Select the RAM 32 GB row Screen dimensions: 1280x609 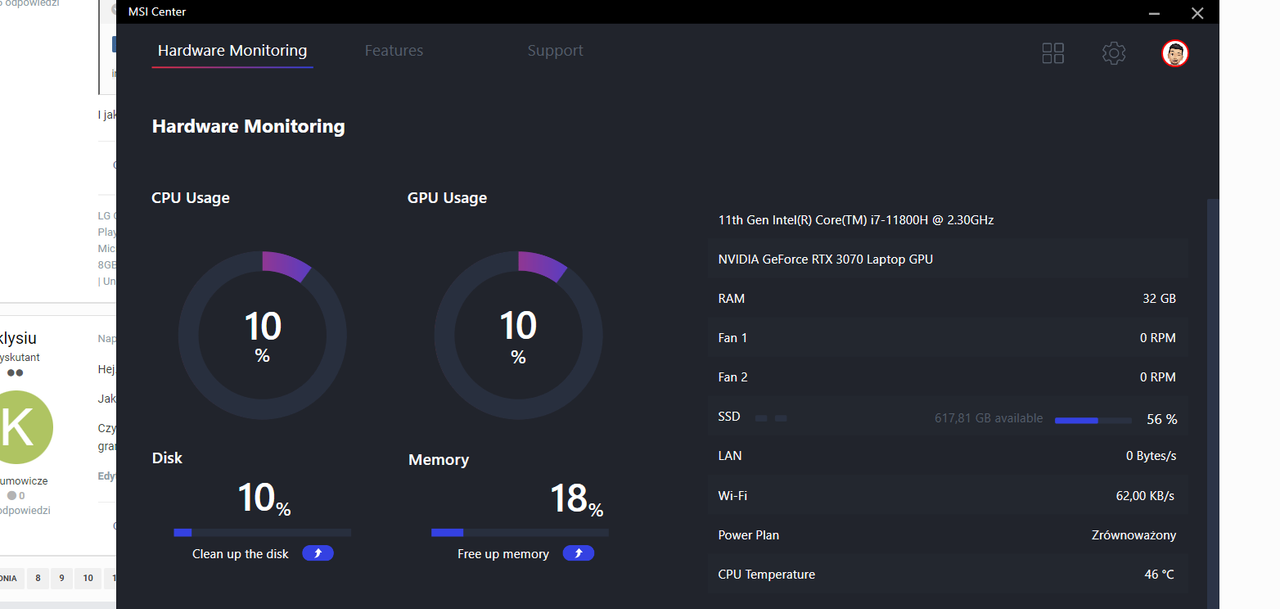tap(947, 298)
